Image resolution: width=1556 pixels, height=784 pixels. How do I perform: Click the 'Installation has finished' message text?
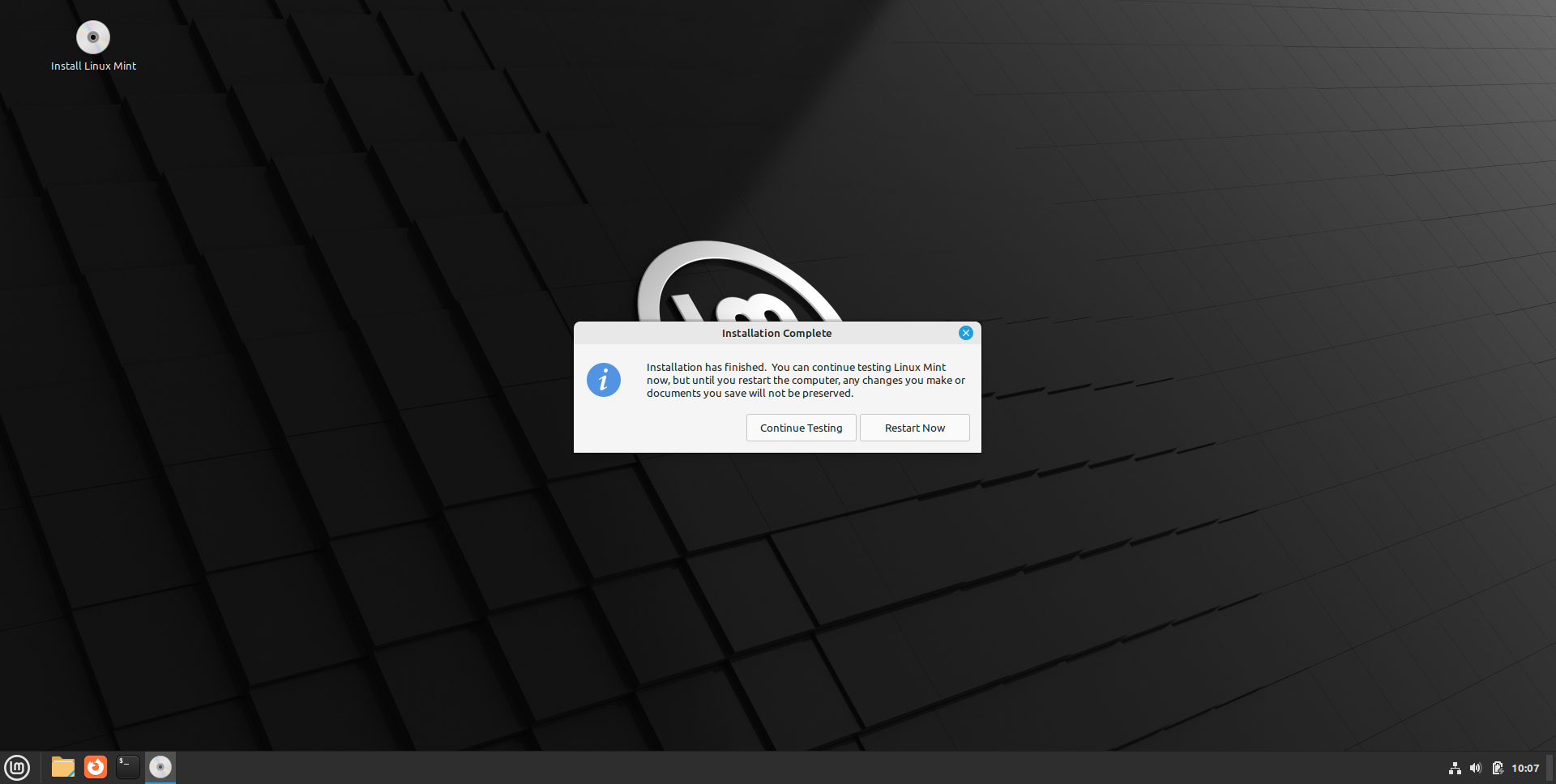click(x=806, y=380)
